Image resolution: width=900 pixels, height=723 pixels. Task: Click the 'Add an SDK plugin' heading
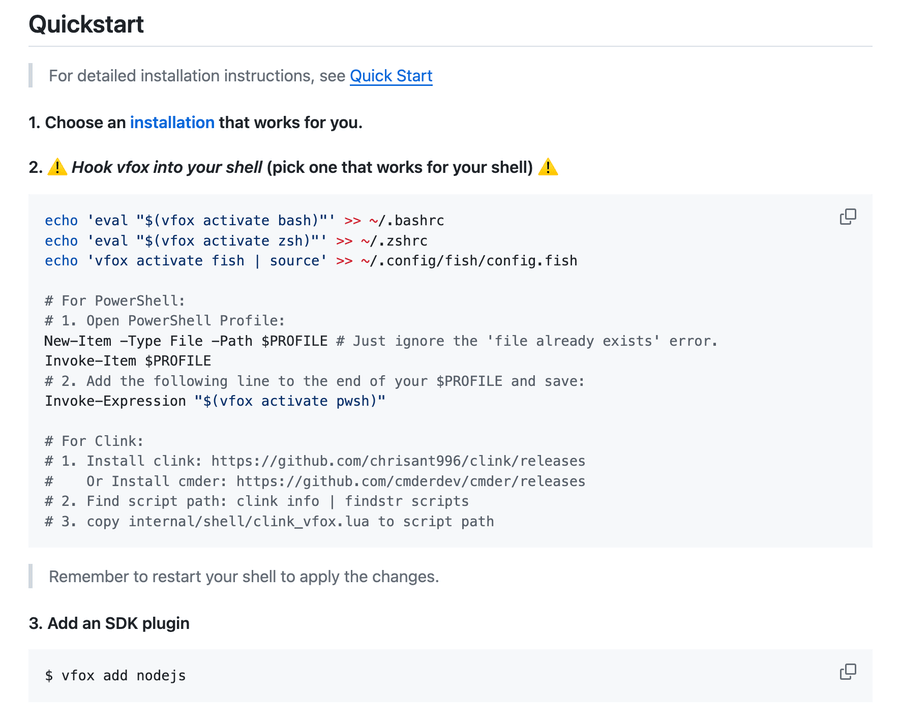109,623
